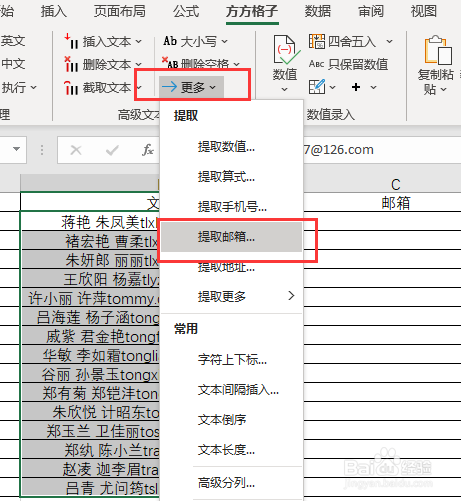The width and height of the screenshot is (461, 501).
Task: Click the 四舍五入 icon
Action: tap(316, 41)
